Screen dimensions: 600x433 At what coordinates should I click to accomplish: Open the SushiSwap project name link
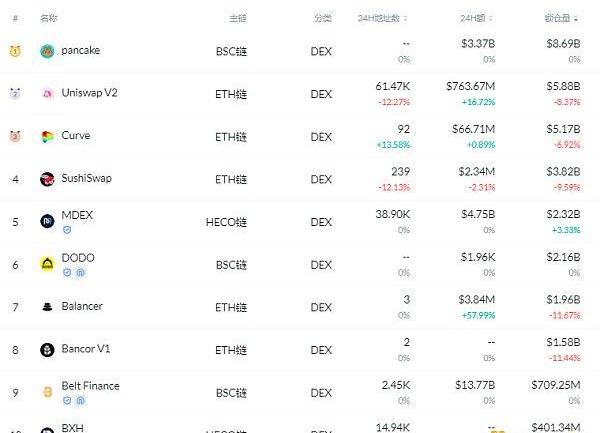click(85, 178)
